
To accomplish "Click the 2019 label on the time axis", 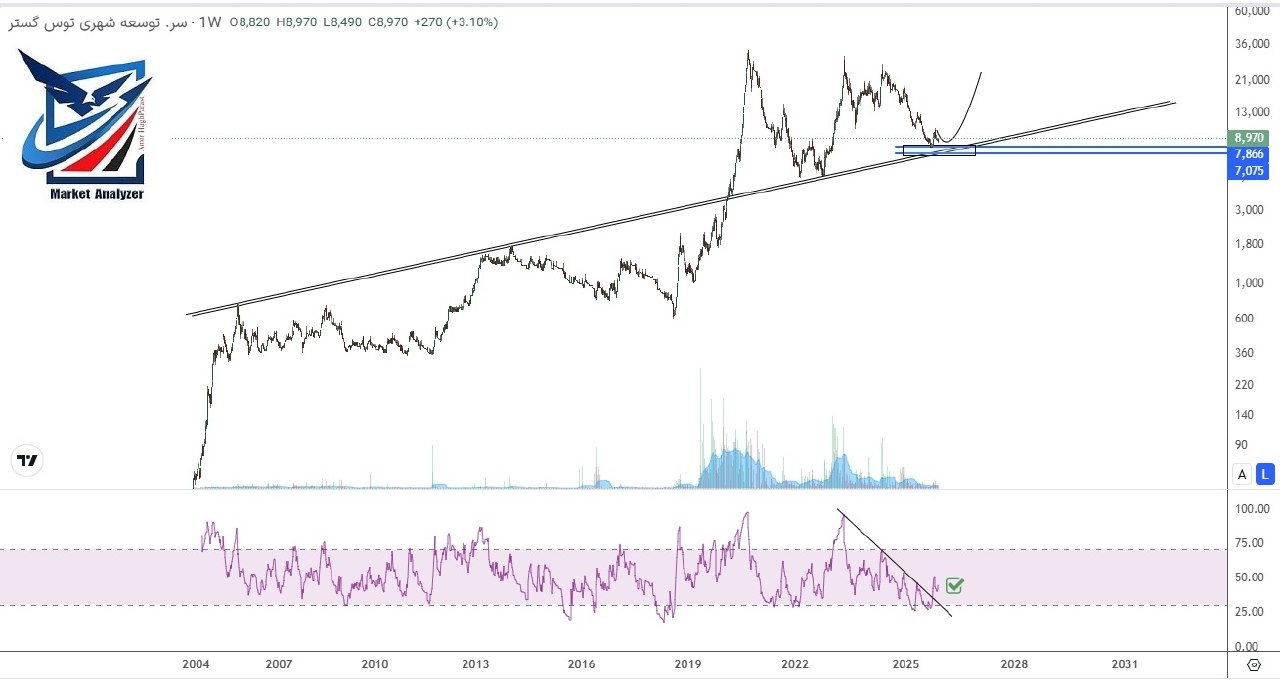I will pyautogui.click(x=688, y=663).
